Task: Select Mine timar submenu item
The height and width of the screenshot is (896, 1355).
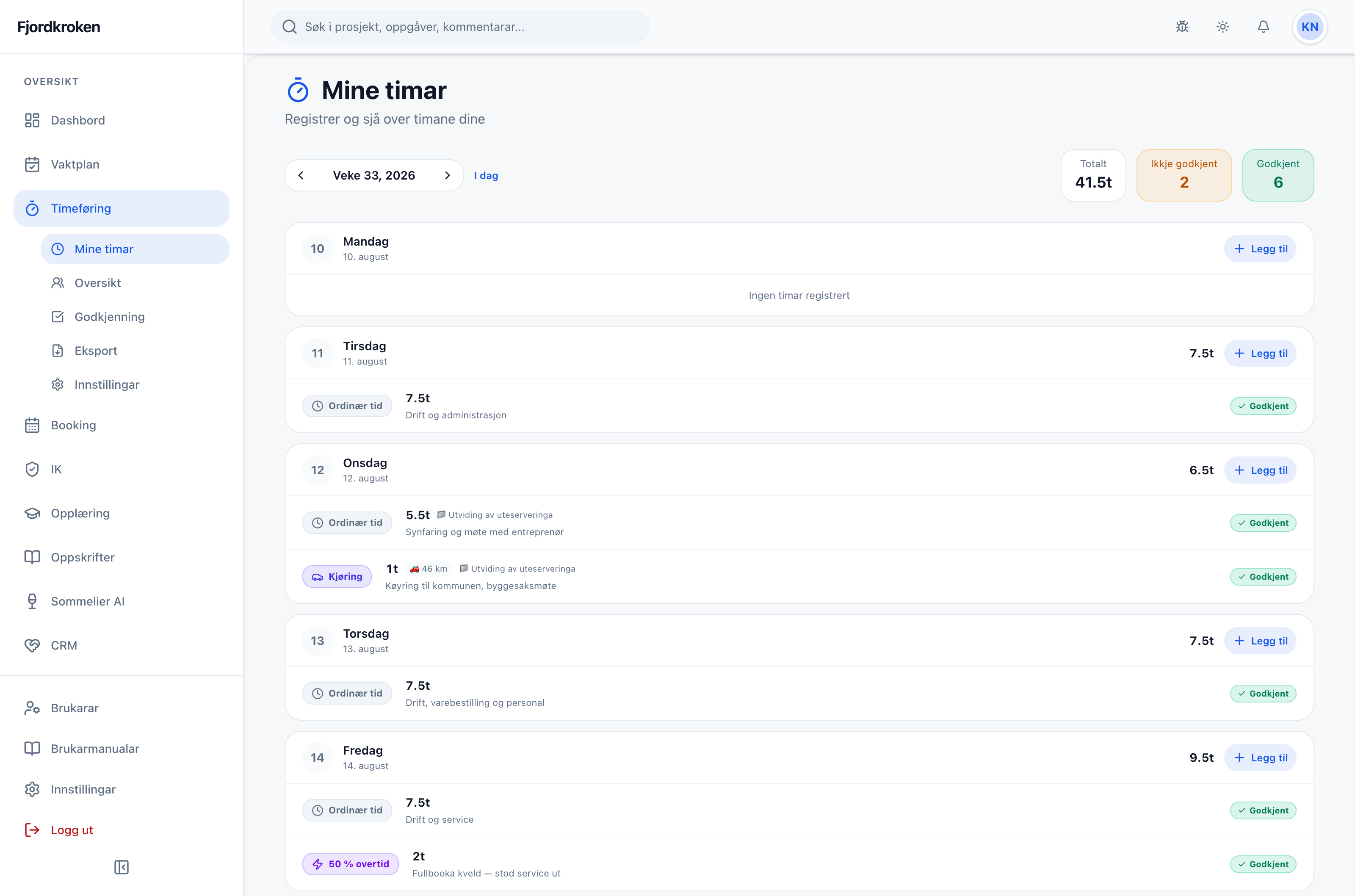Action: point(135,249)
